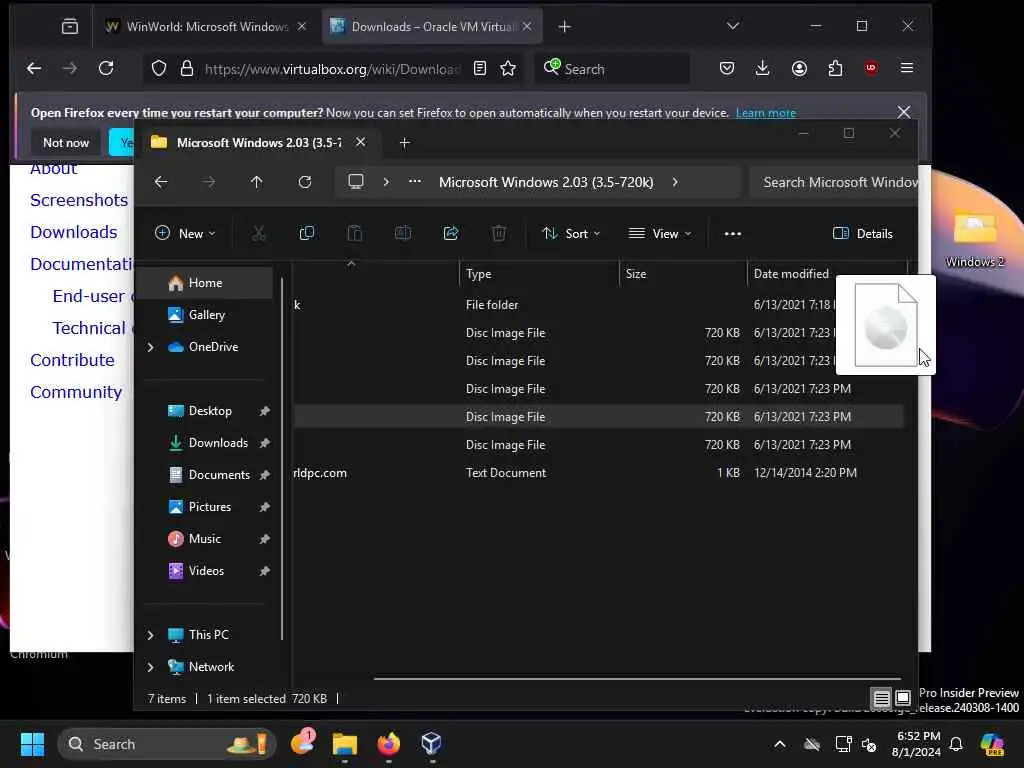Switch to large thumbnails view in status bar
The image size is (1024, 768).
903,698
